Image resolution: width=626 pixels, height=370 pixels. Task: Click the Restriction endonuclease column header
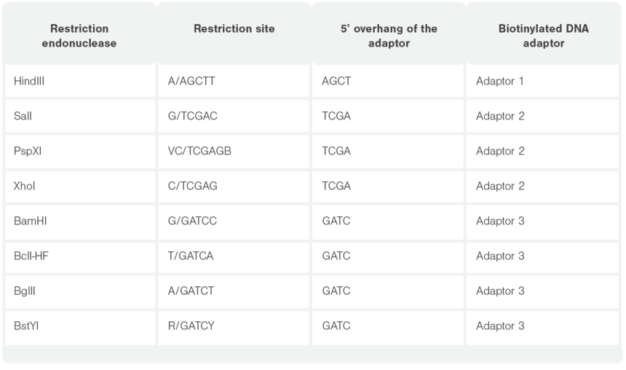tap(79, 36)
